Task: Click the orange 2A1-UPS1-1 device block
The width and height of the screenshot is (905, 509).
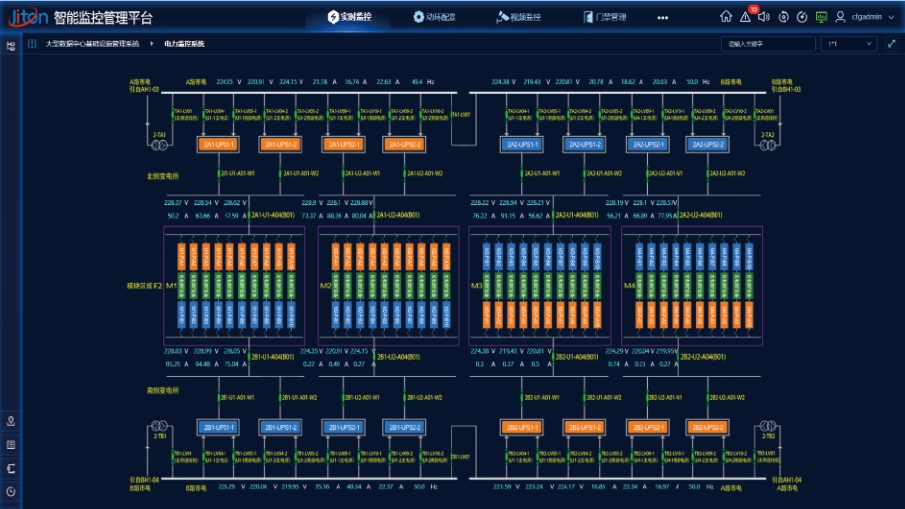Action: point(217,145)
